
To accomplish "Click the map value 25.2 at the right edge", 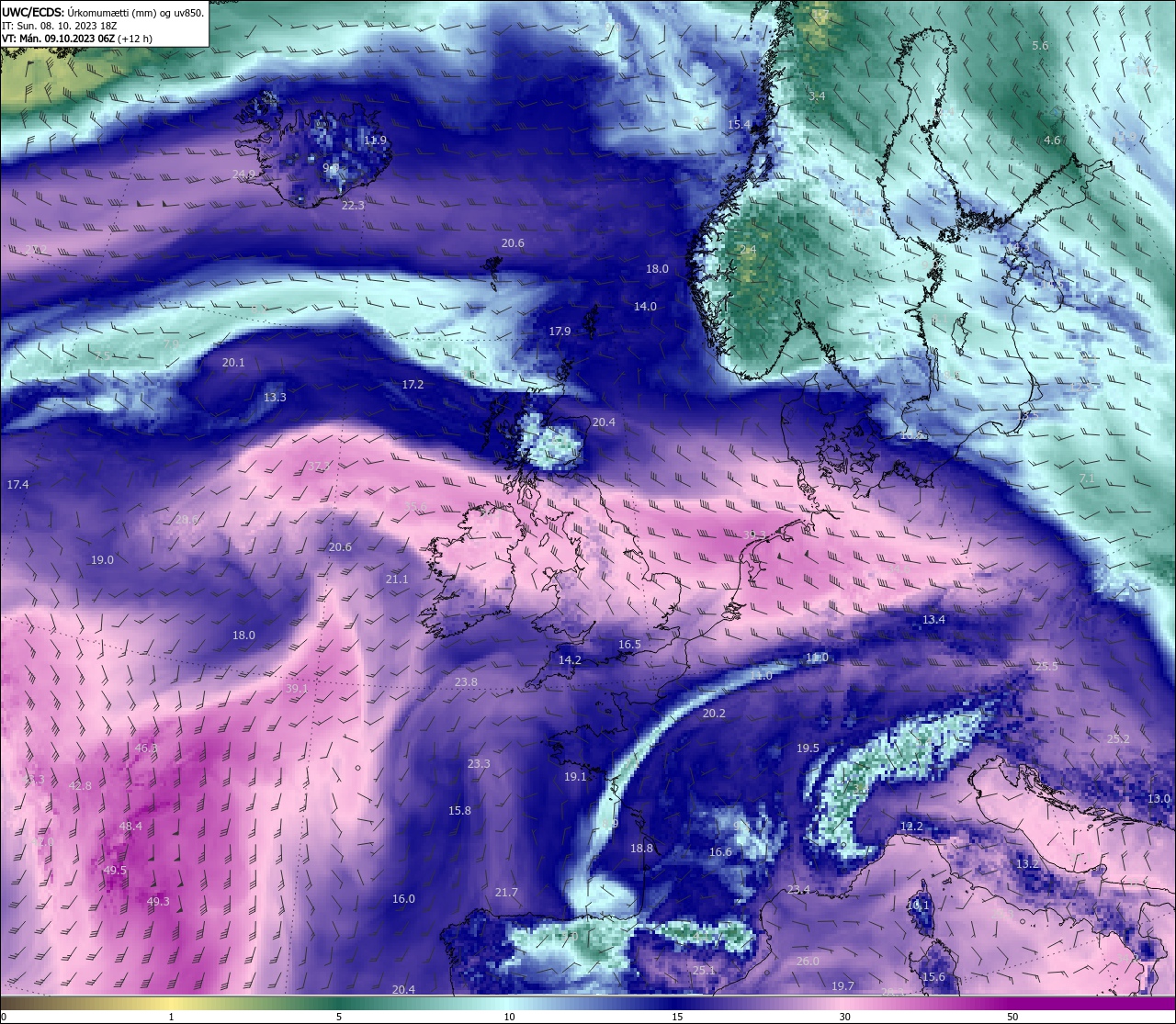I will click(x=1118, y=739).
